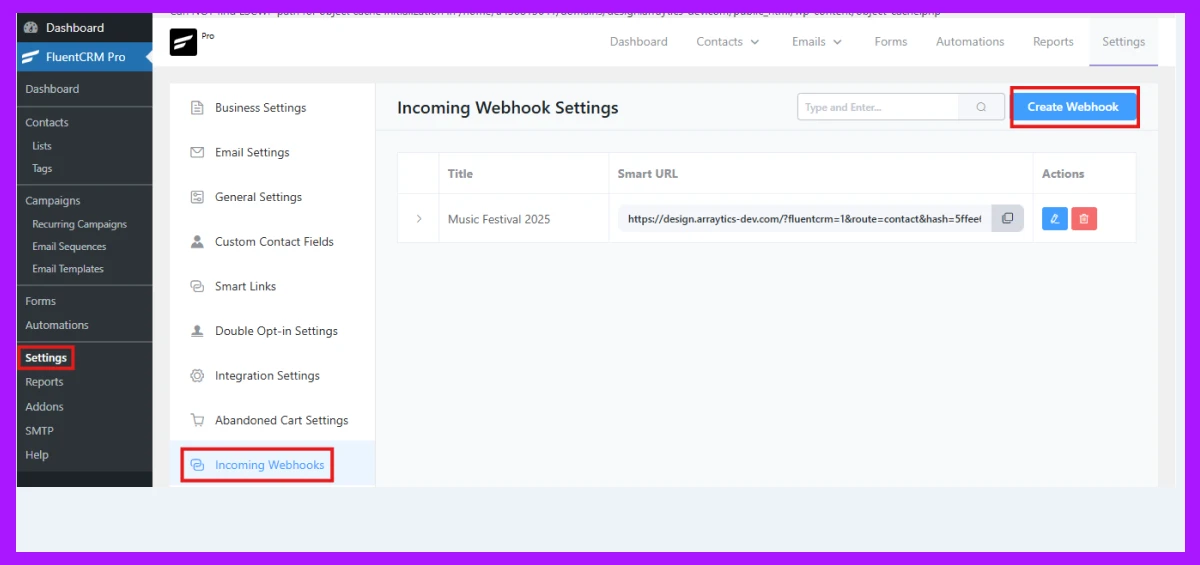Click the Incoming Webhook Settings heading
The height and width of the screenshot is (565, 1200).
(x=508, y=108)
